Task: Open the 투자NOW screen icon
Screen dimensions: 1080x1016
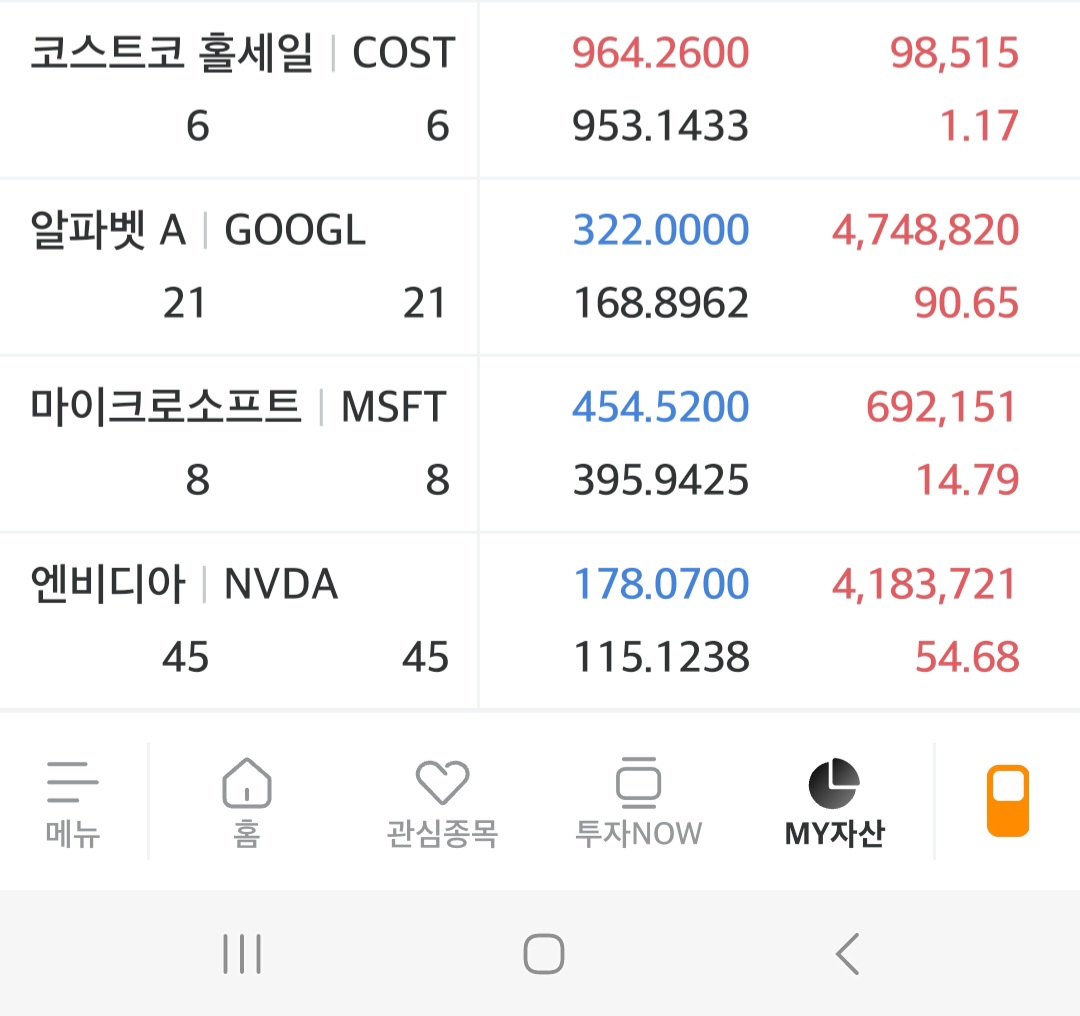Action: 638,782
